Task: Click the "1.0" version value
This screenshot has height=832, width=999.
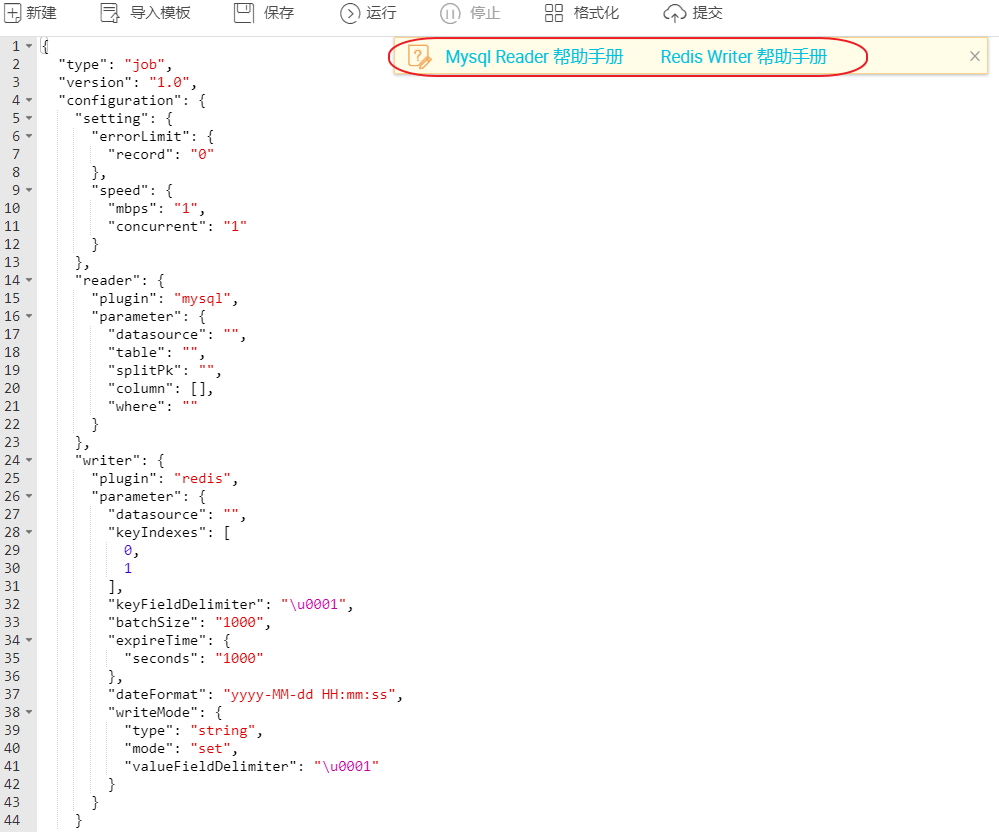Action: [x=169, y=82]
